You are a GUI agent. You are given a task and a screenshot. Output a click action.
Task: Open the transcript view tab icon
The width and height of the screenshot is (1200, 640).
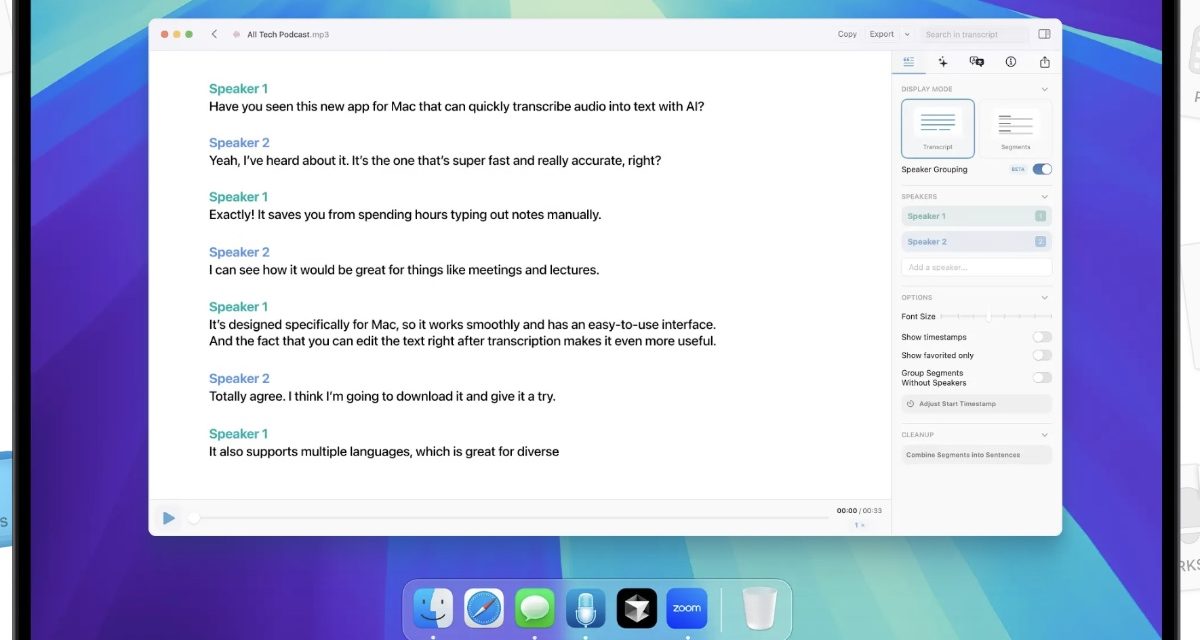coord(909,62)
